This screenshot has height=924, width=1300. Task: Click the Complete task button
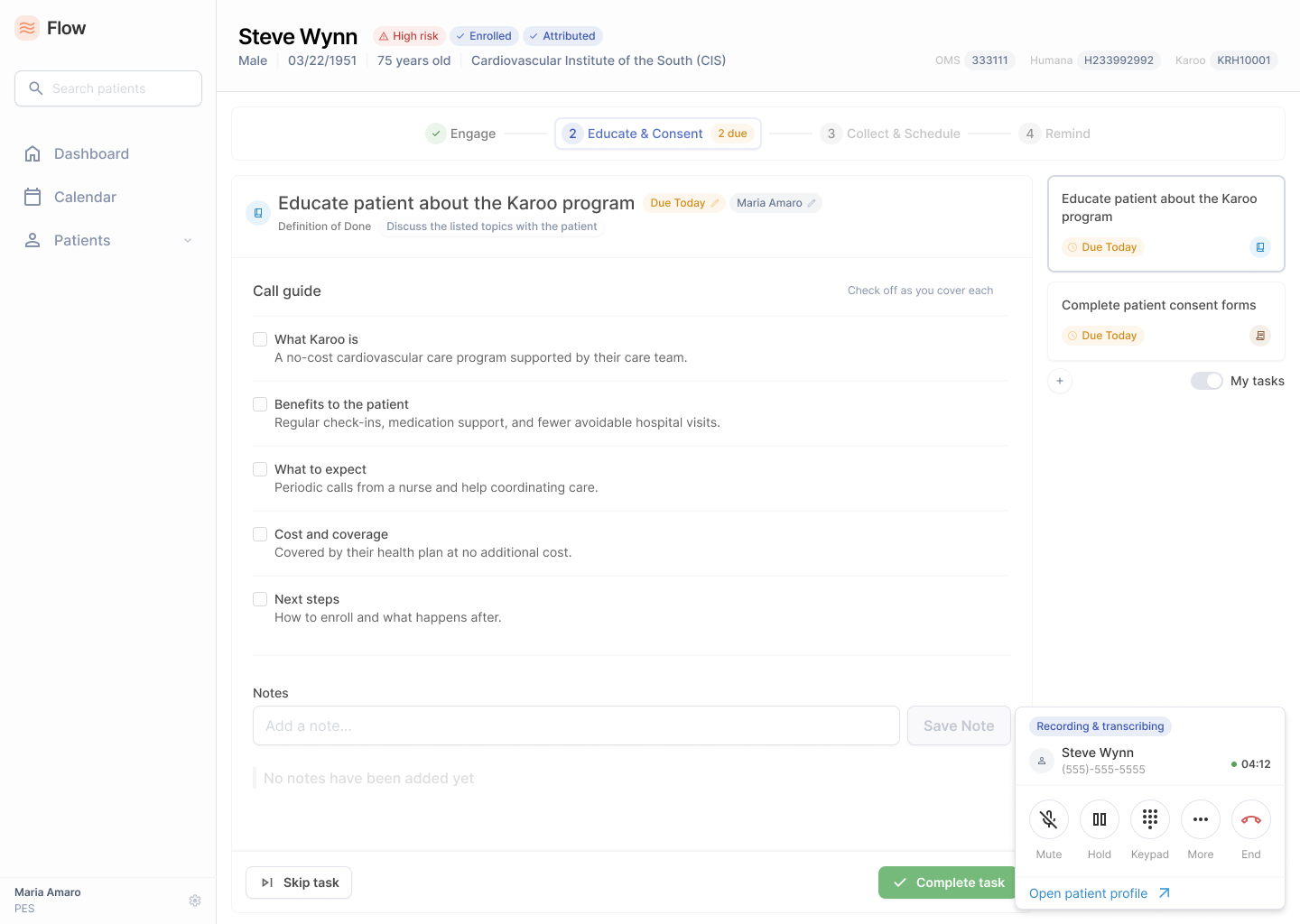coord(949,882)
